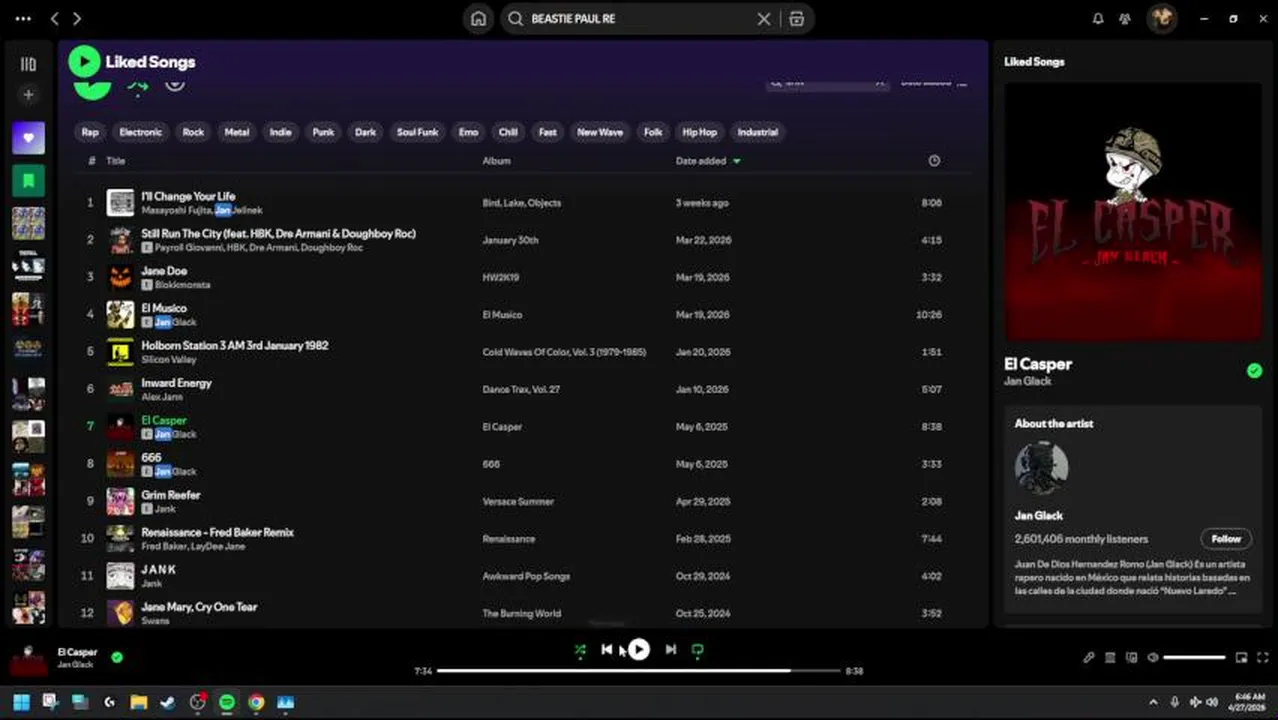1278x720 pixels.
Task: Filter by the Hip Hop genre chip
Action: click(700, 132)
